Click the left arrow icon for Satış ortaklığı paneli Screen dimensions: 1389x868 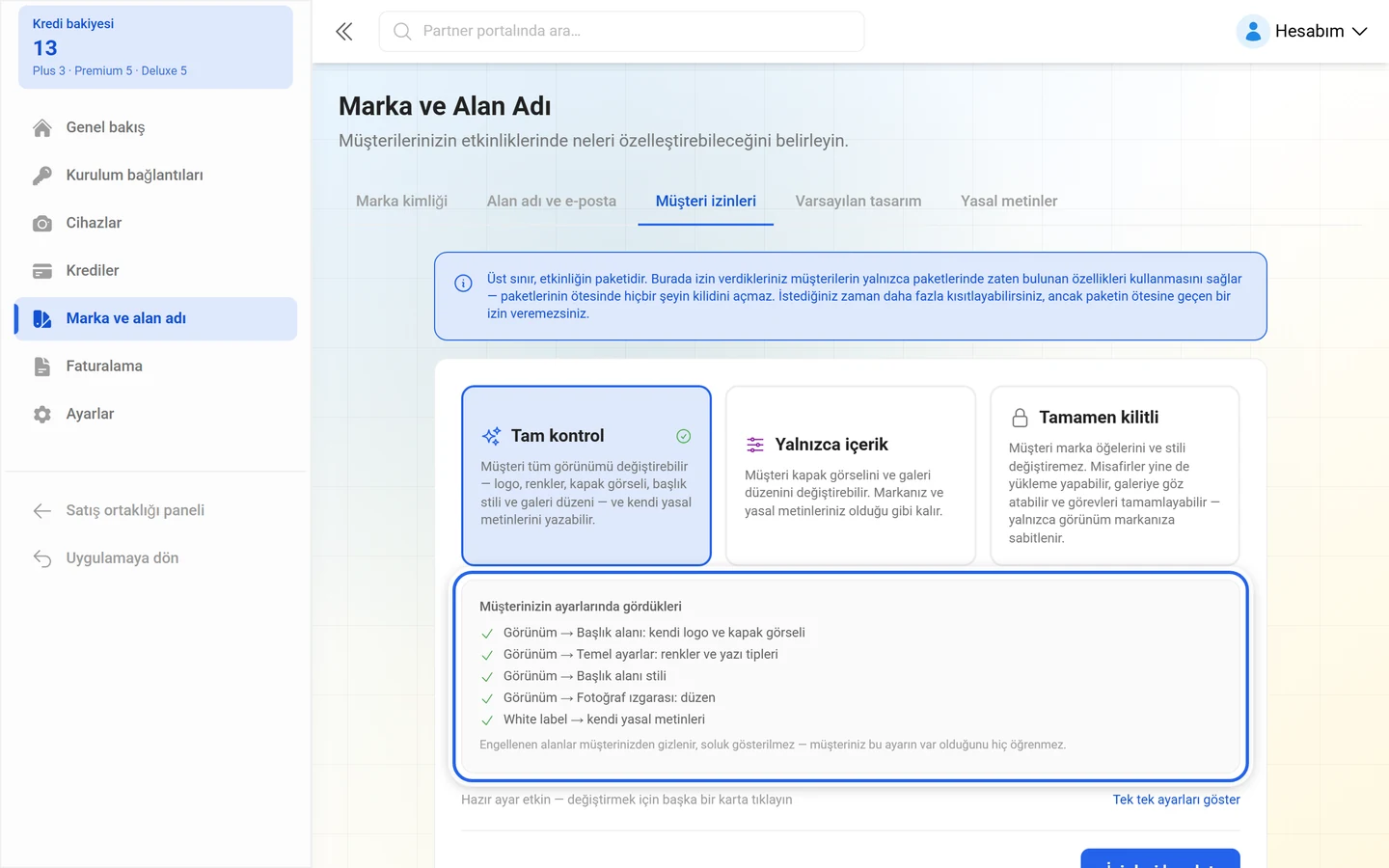coord(42,511)
